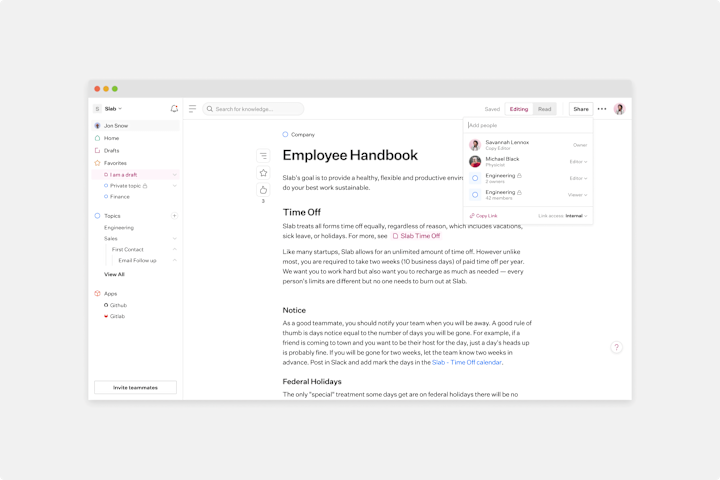The height and width of the screenshot is (480, 720).
Task: Open the table of contents outline icon
Action: [263, 156]
